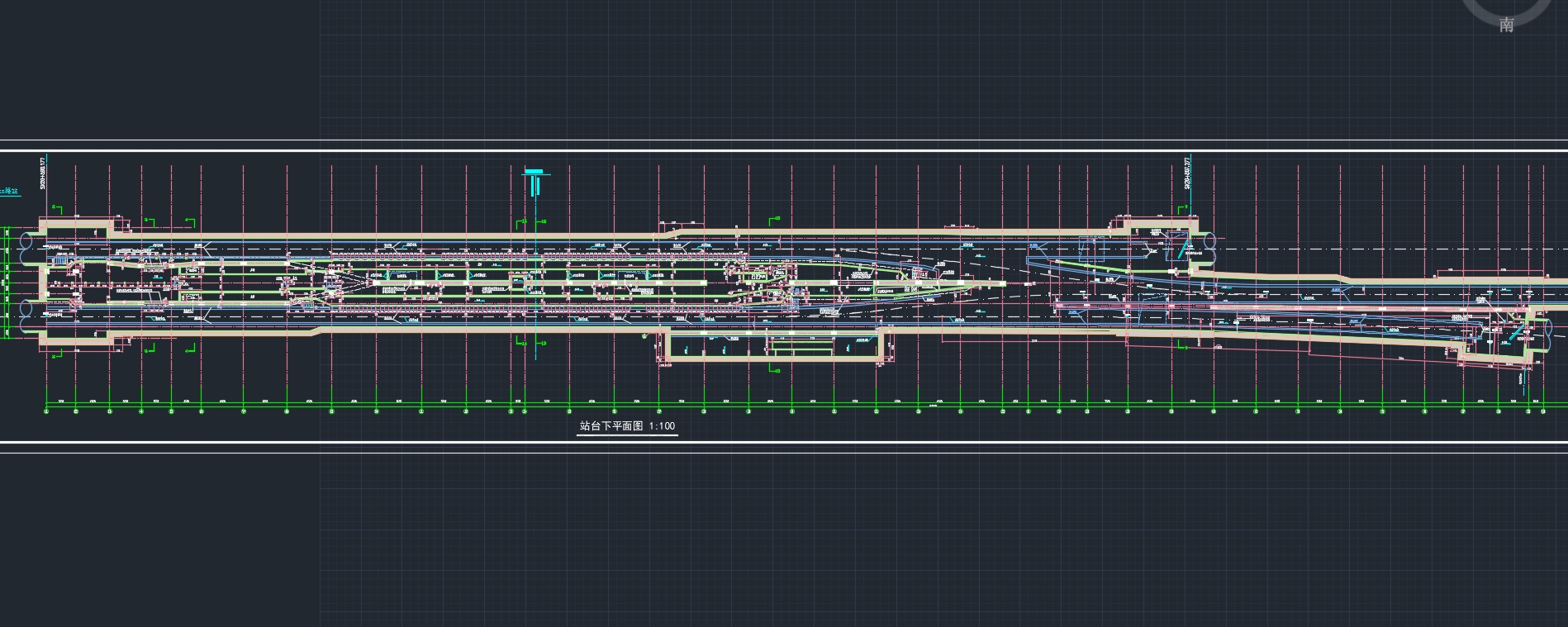Select the long green dimension line along the bottom
The image size is (1568, 627).
click(x=793, y=404)
